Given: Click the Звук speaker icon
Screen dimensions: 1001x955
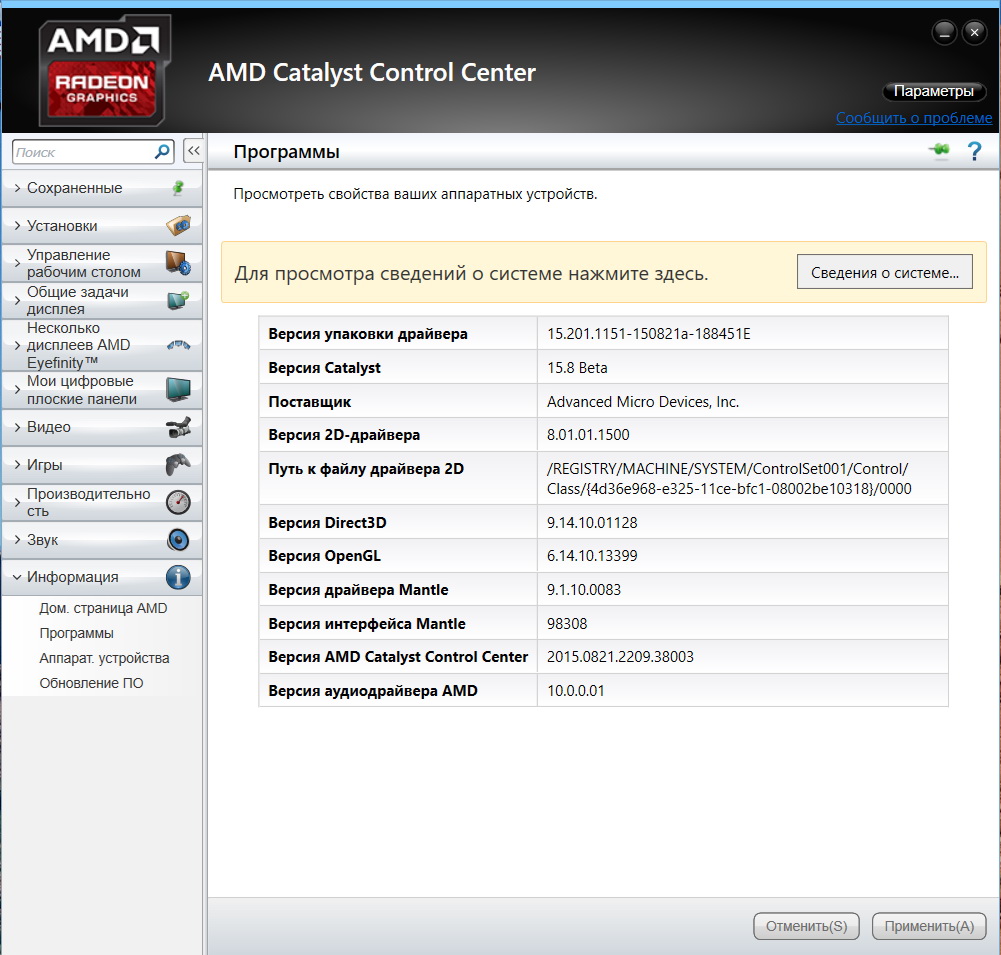Looking at the screenshot, I should pyautogui.click(x=178, y=540).
